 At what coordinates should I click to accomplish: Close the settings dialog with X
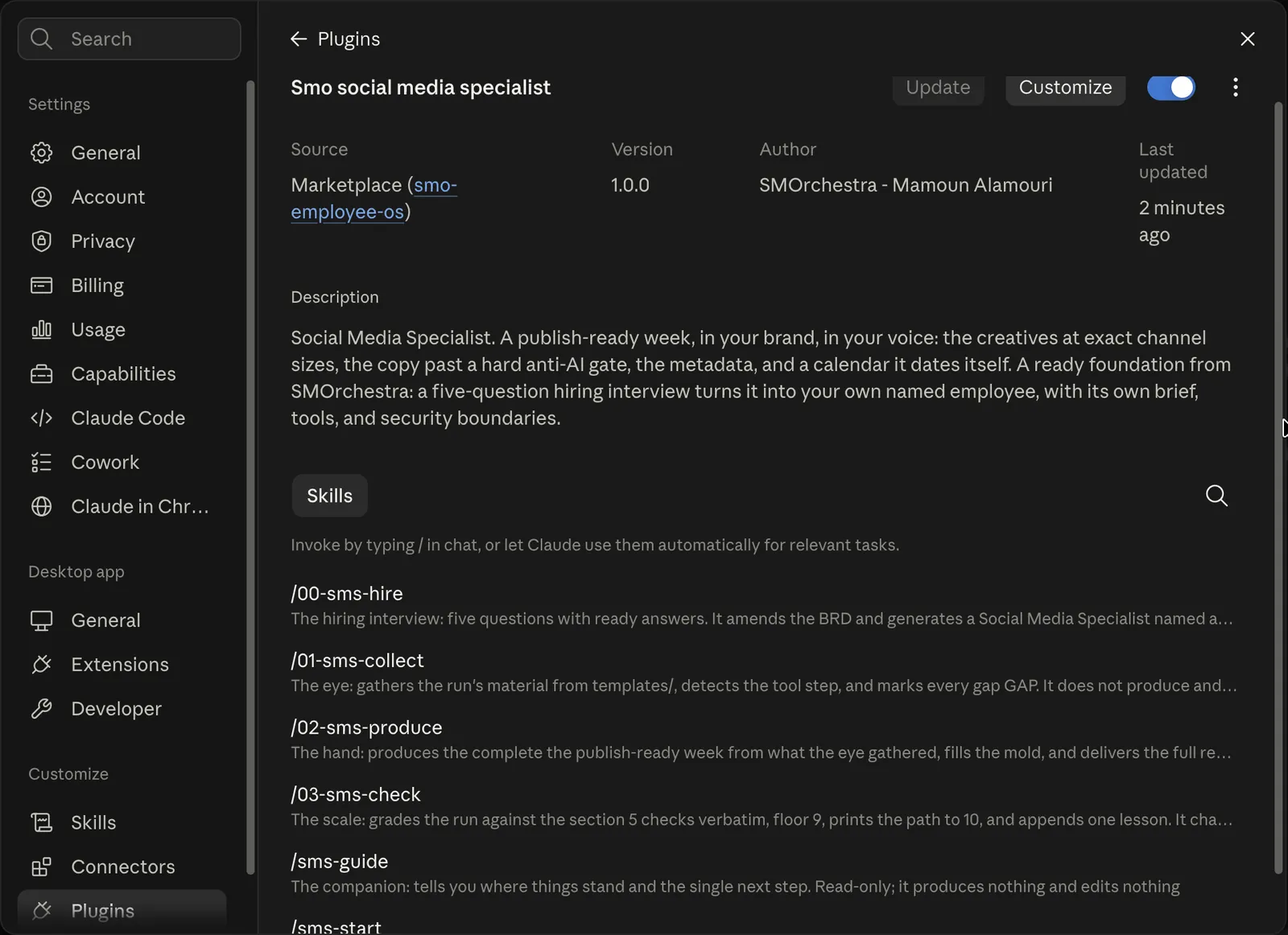[x=1248, y=39]
